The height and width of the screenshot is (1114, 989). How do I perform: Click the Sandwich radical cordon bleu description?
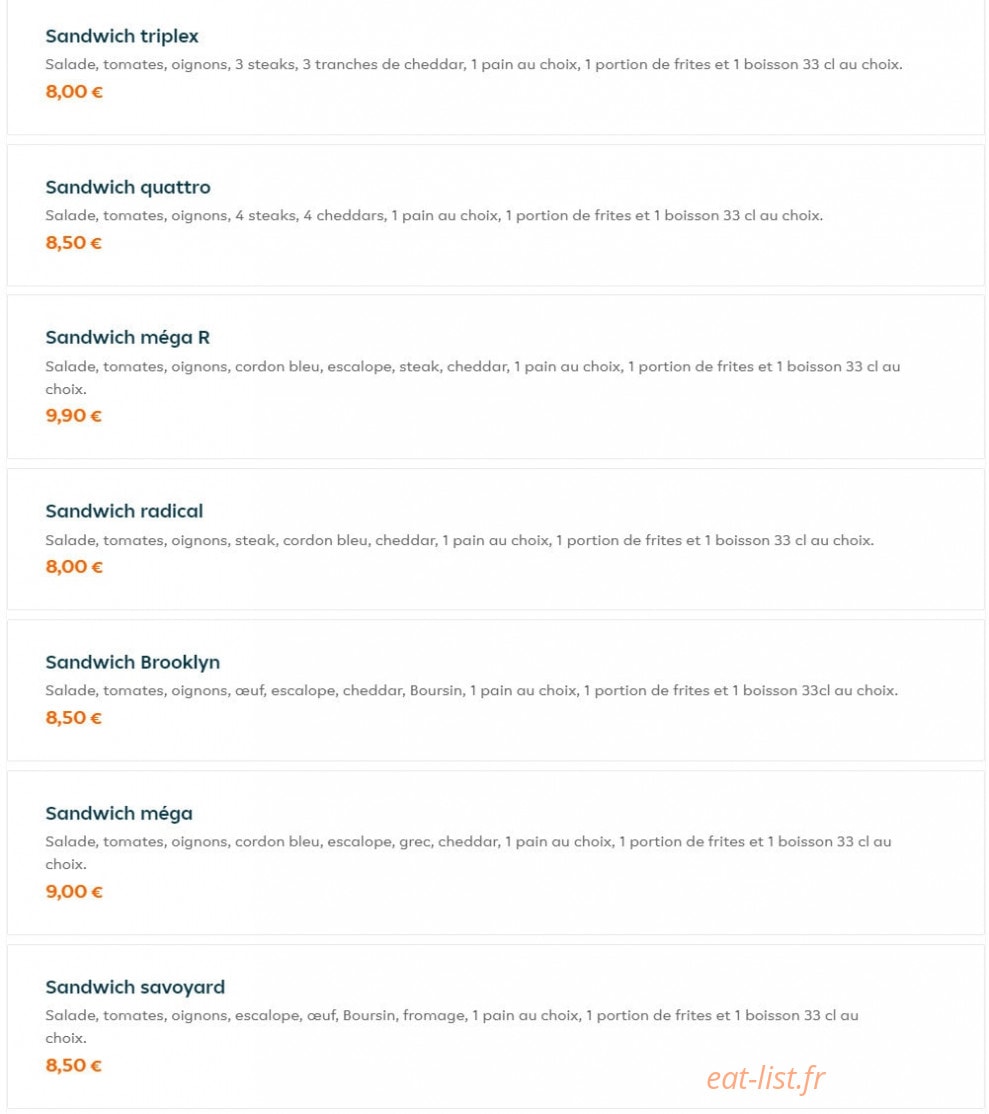(x=460, y=541)
